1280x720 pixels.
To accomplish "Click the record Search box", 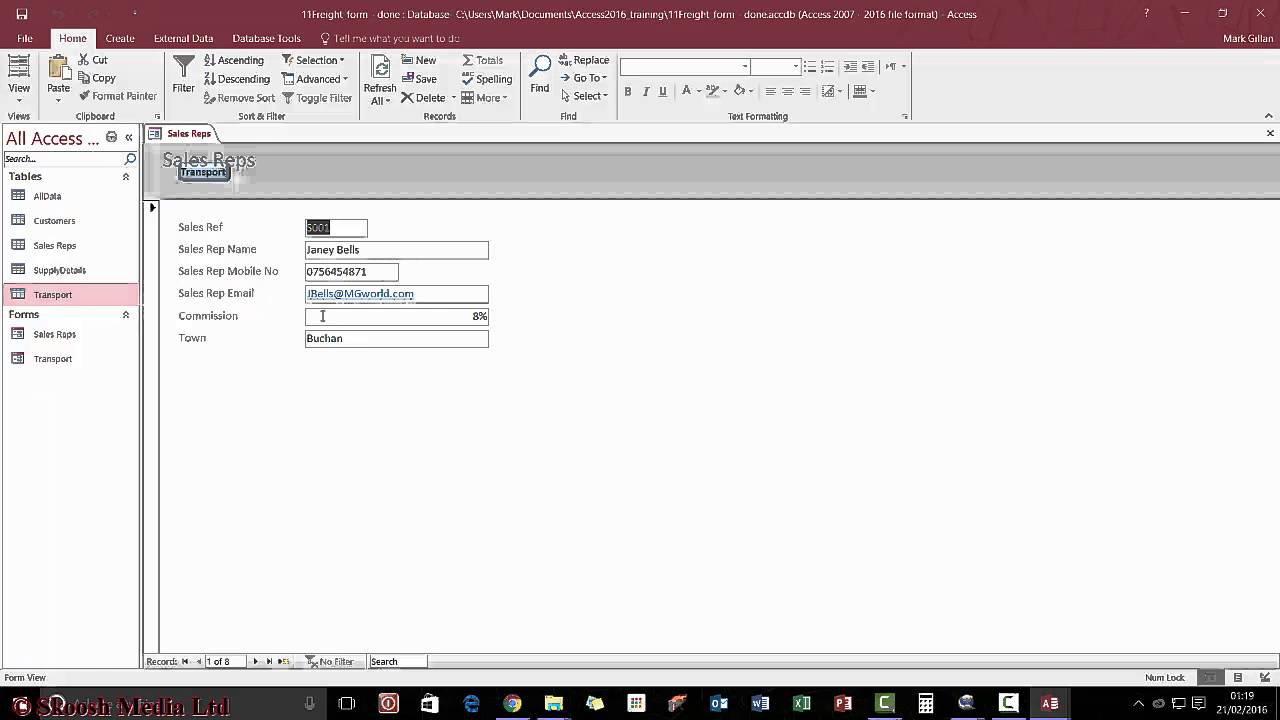I will click(398, 662).
